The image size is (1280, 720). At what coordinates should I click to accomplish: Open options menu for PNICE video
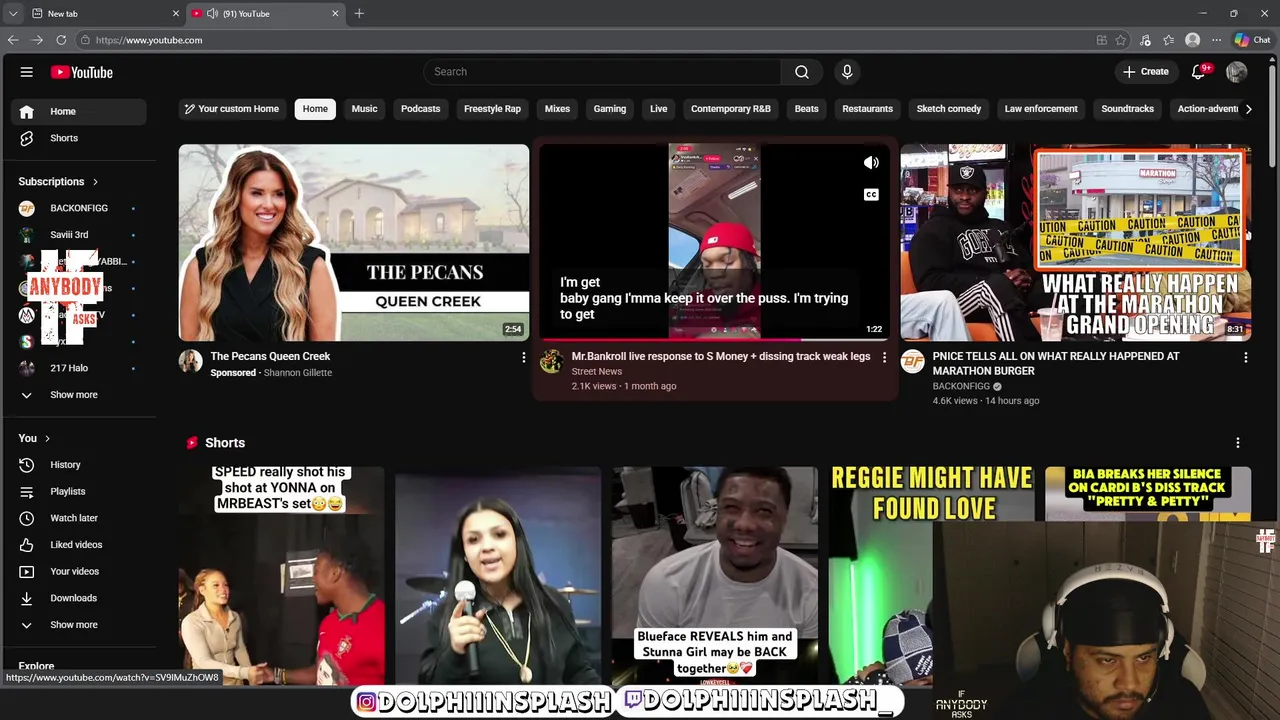[x=1245, y=357]
